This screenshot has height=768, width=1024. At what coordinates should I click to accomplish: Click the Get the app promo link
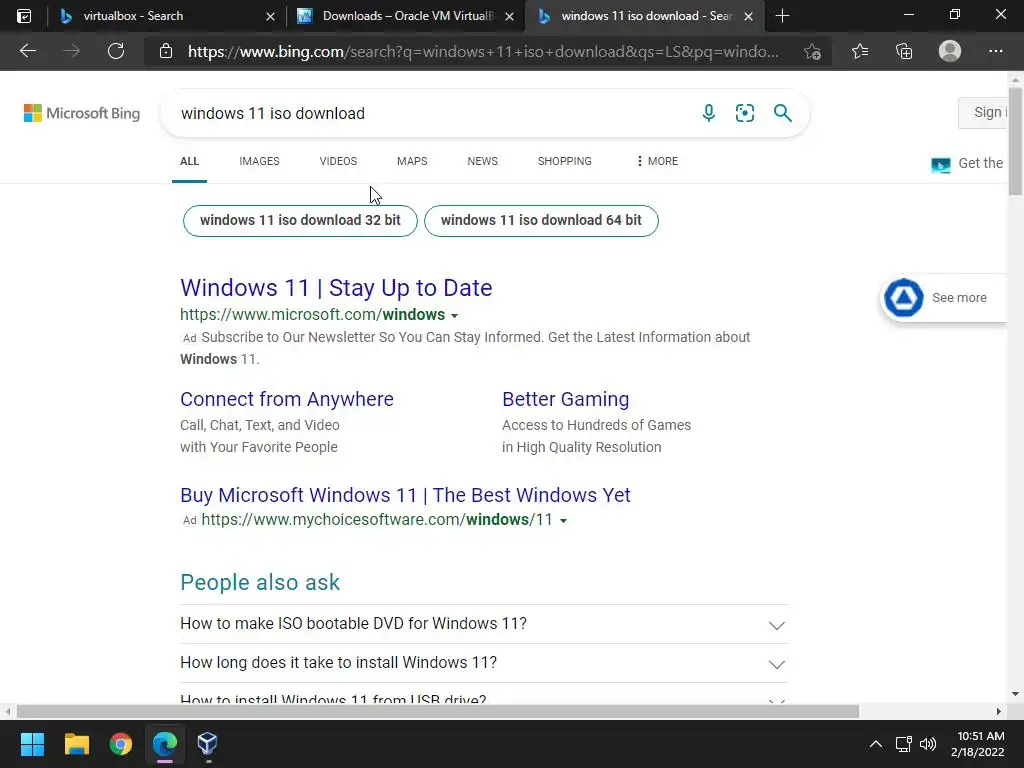969,164
